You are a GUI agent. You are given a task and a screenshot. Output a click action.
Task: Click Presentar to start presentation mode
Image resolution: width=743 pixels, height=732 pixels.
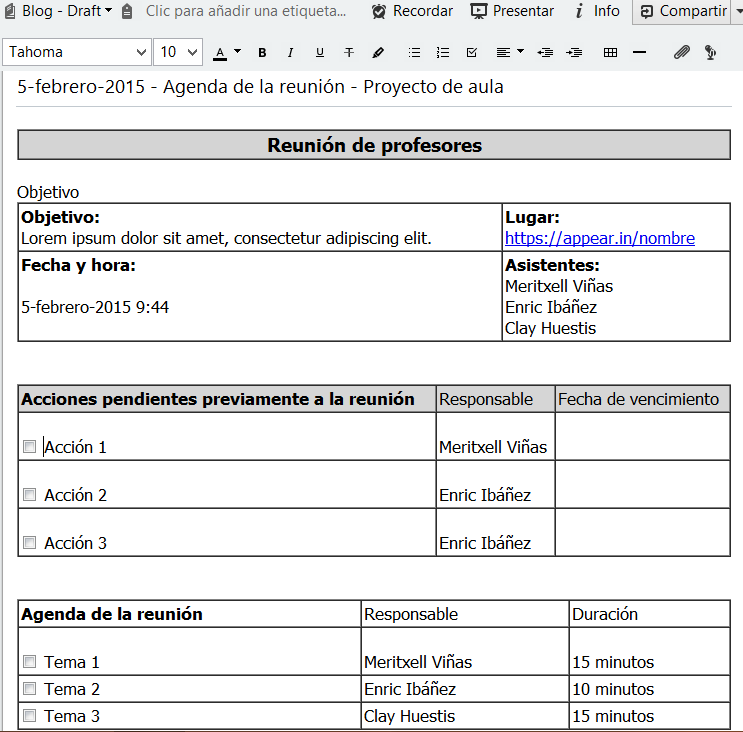click(512, 11)
